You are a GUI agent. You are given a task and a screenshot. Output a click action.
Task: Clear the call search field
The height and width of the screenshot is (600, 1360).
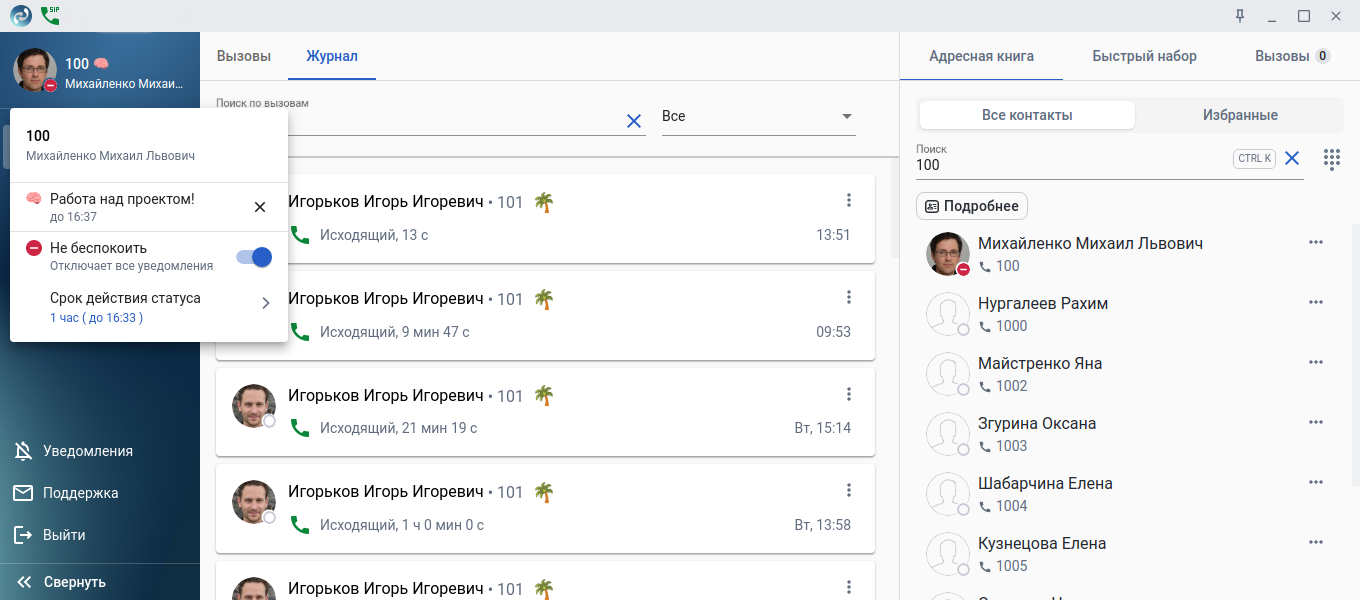633,121
